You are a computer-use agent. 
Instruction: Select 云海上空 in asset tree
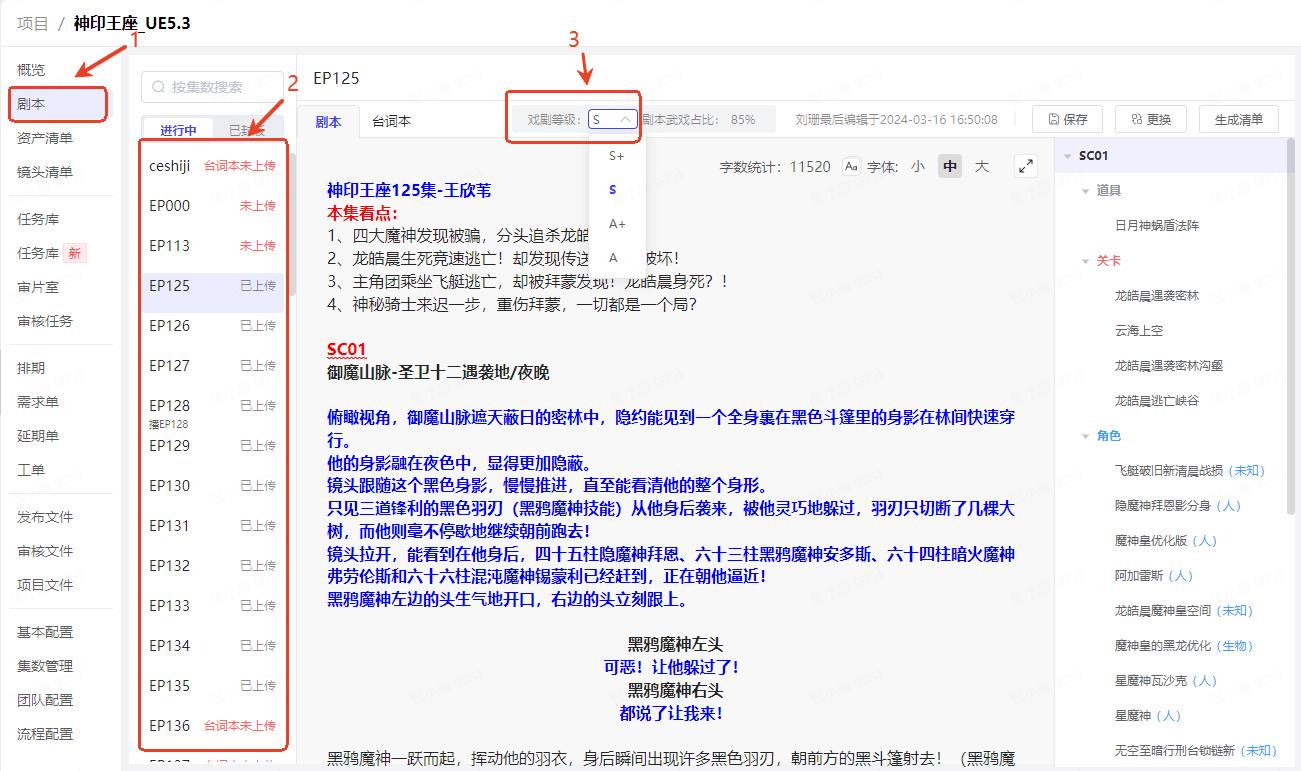1139,331
